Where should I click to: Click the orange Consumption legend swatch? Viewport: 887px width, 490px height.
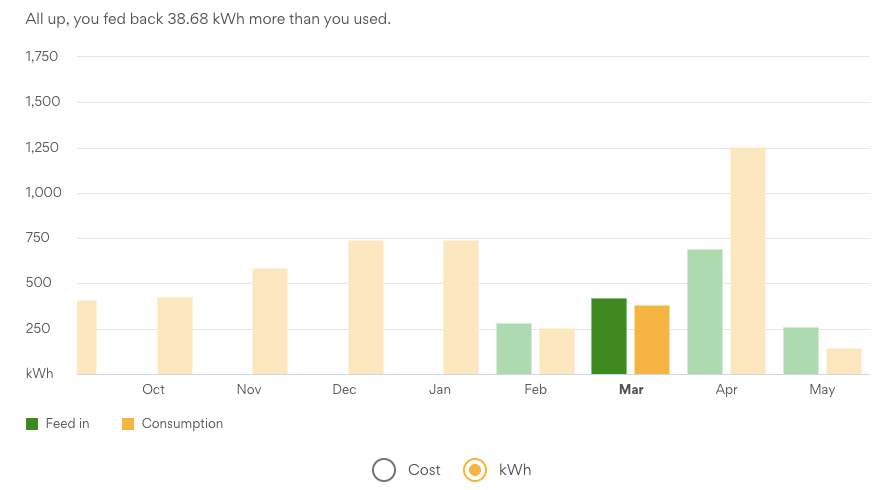coord(128,424)
